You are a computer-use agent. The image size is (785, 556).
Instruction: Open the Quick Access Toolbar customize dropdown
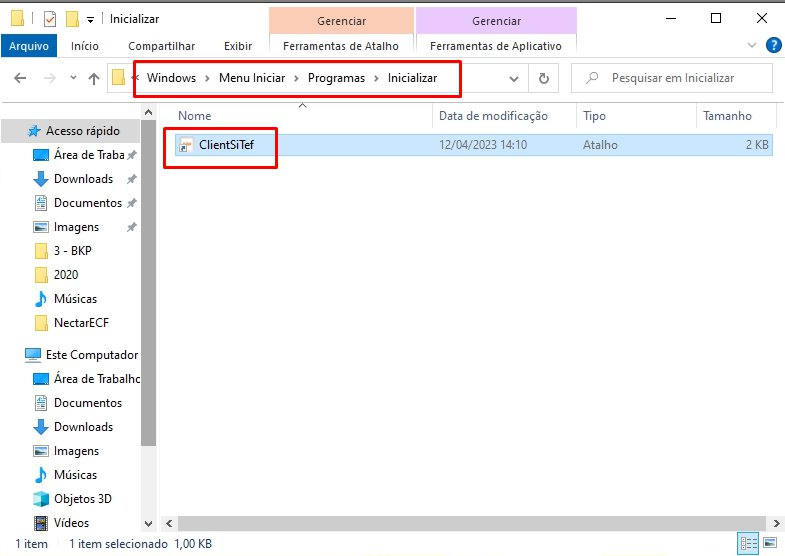click(x=91, y=19)
